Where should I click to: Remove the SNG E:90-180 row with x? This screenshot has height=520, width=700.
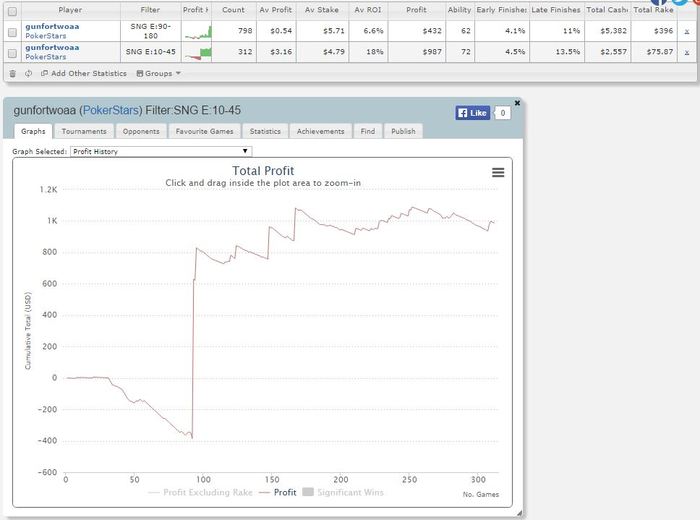(687, 31)
